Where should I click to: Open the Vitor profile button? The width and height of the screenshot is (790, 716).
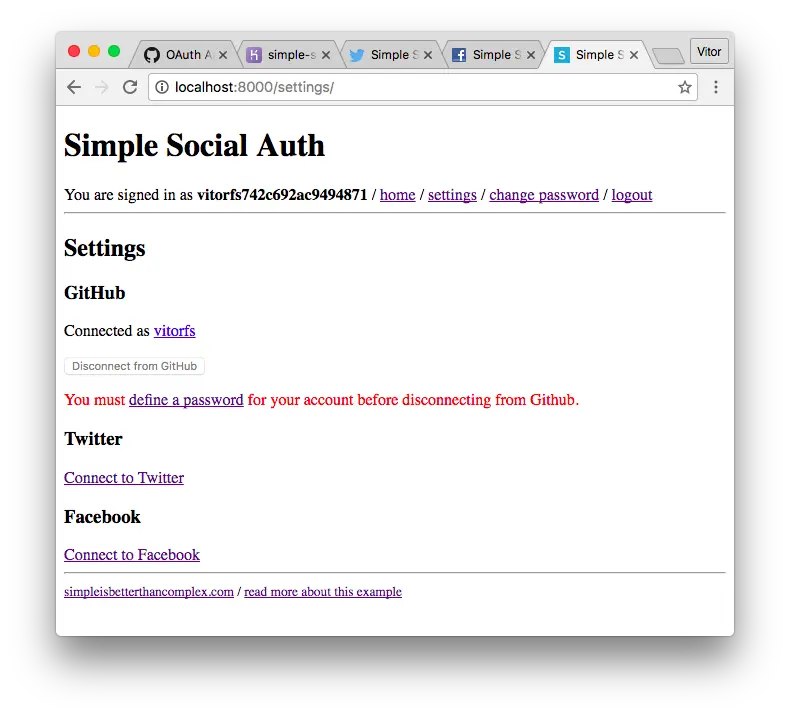point(709,51)
